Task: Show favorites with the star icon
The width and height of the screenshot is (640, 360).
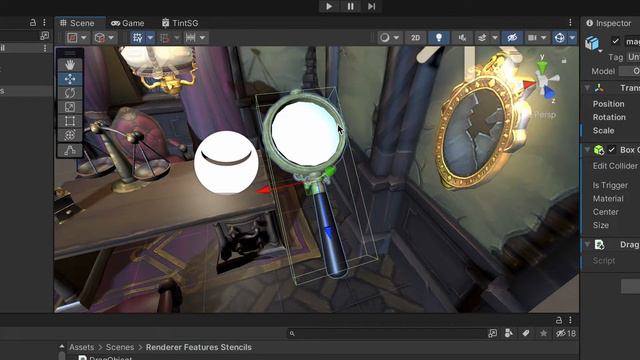Action: coord(543,333)
